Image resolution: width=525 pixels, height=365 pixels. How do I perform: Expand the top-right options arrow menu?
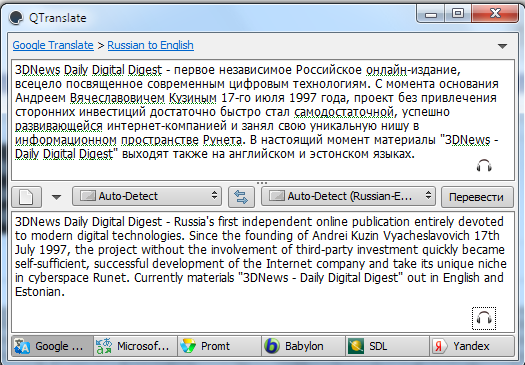[x=502, y=46]
